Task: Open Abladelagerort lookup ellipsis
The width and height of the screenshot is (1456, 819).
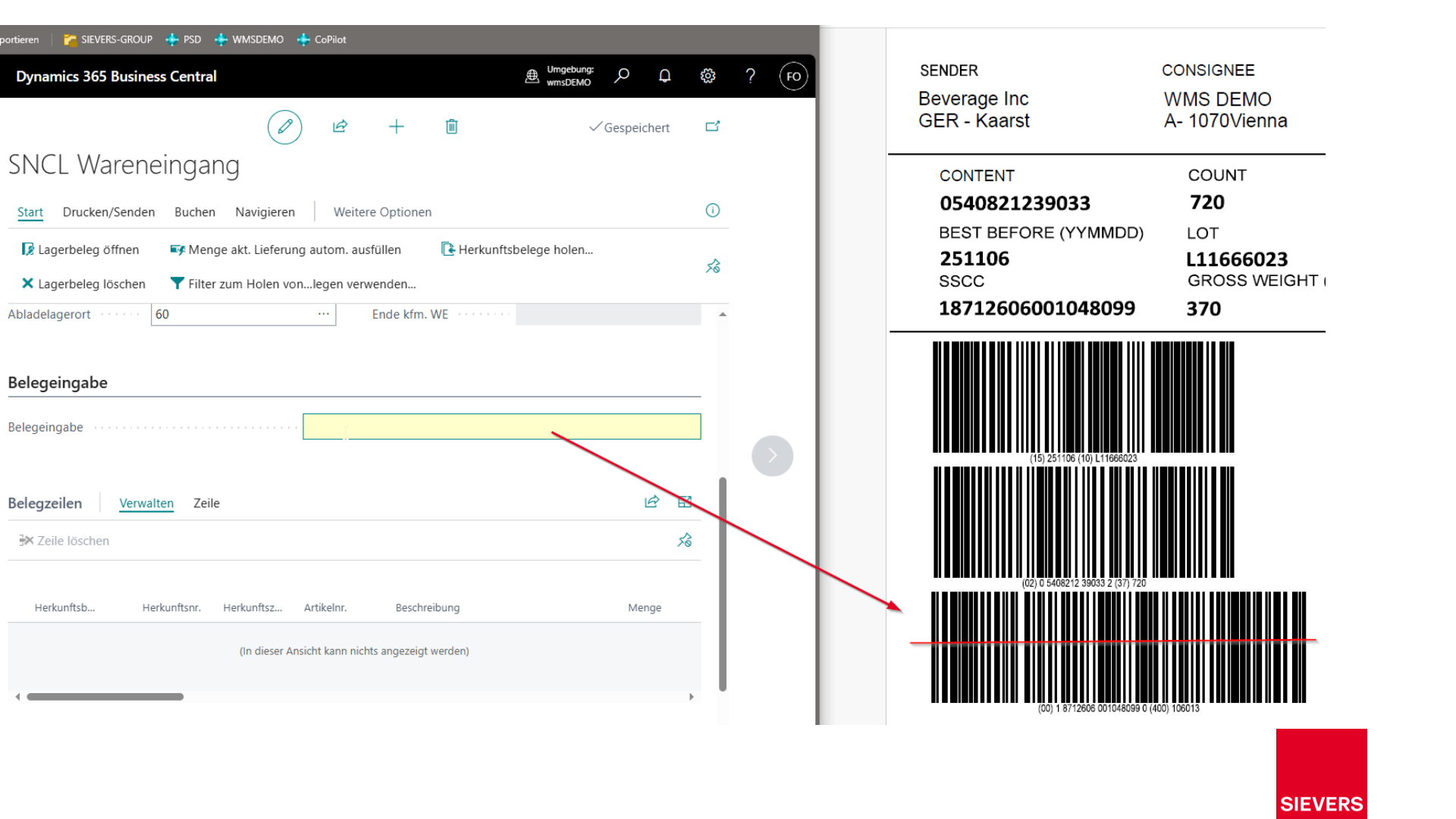Action: click(x=324, y=314)
